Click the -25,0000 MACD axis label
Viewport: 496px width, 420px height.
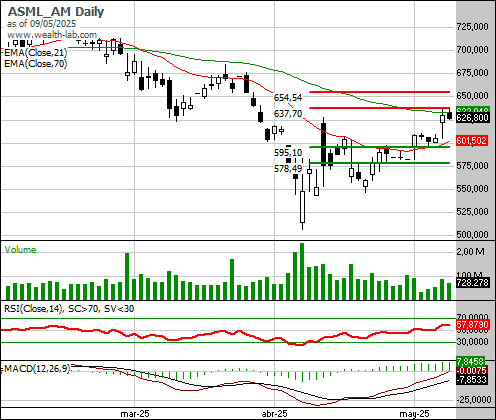click(x=473, y=399)
